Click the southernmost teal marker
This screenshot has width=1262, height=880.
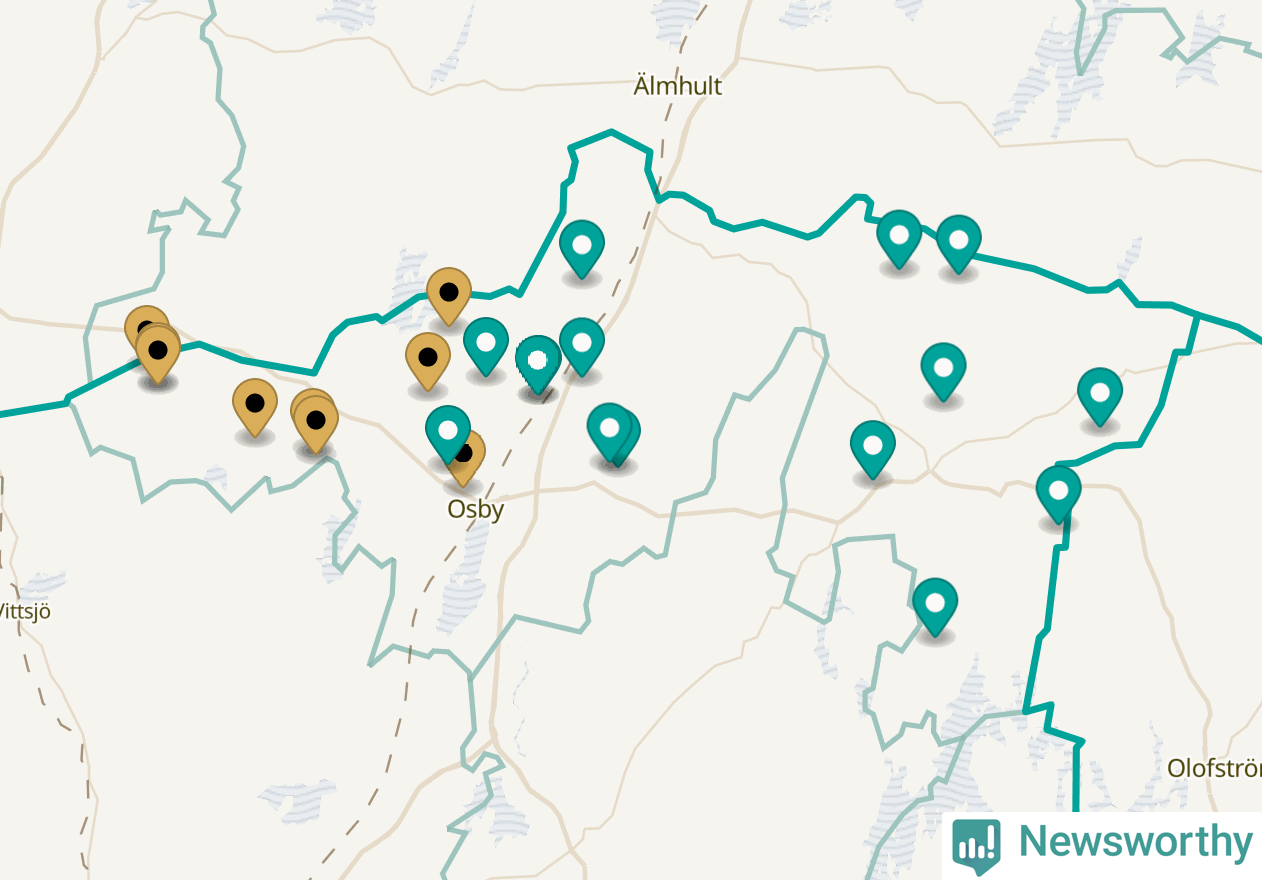pyautogui.click(x=935, y=606)
